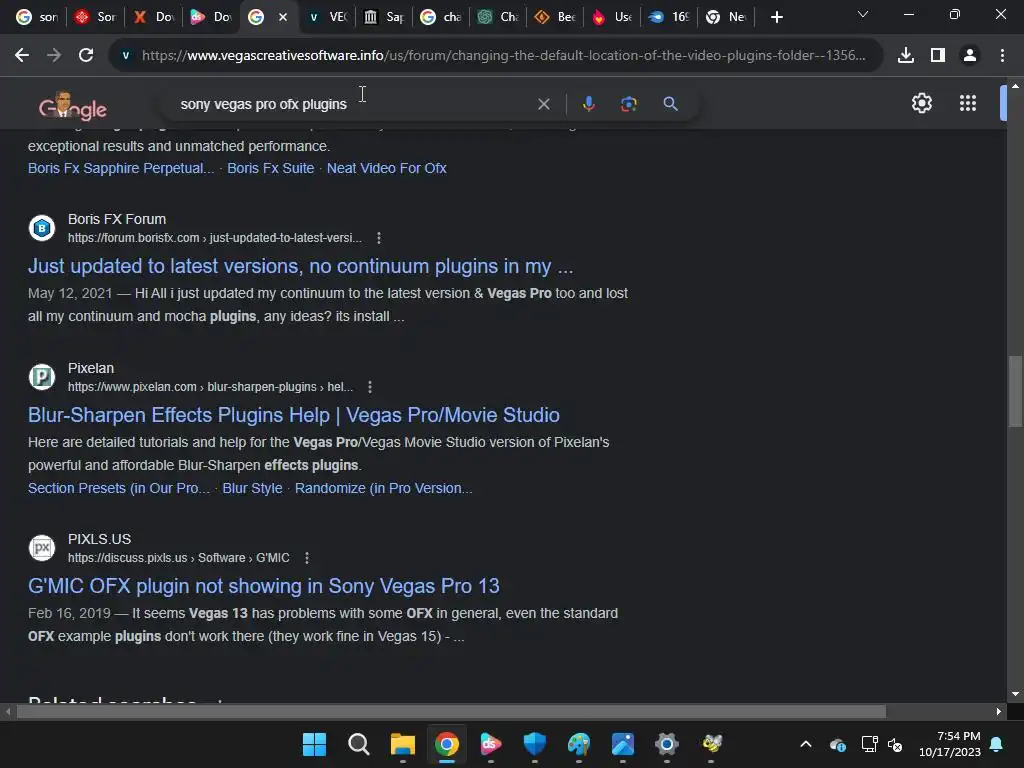Click the Pixelan site favicon
The image size is (1024, 768).
pyautogui.click(x=42, y=377)
